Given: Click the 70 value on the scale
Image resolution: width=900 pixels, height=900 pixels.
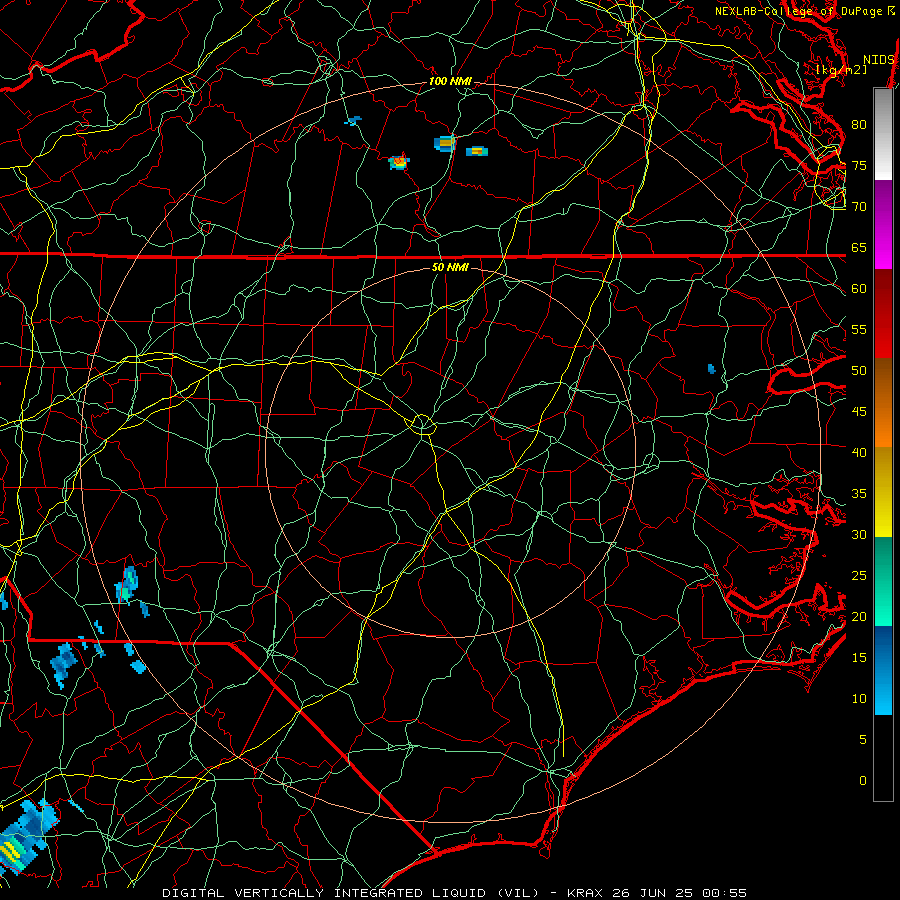Looking at the screenshot, I should pos(859,207).
